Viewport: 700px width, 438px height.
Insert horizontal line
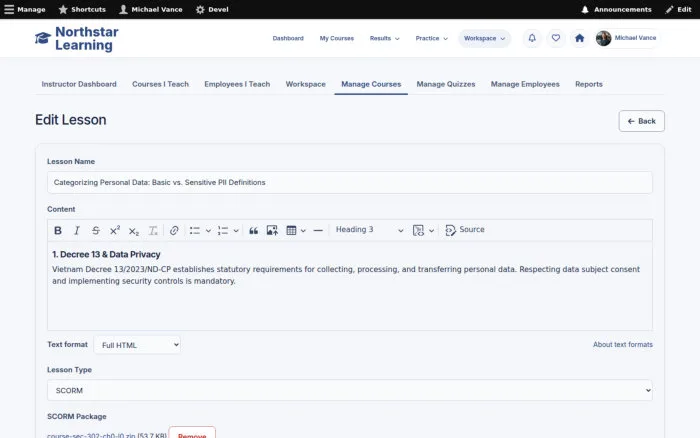[x=318, y=230]
